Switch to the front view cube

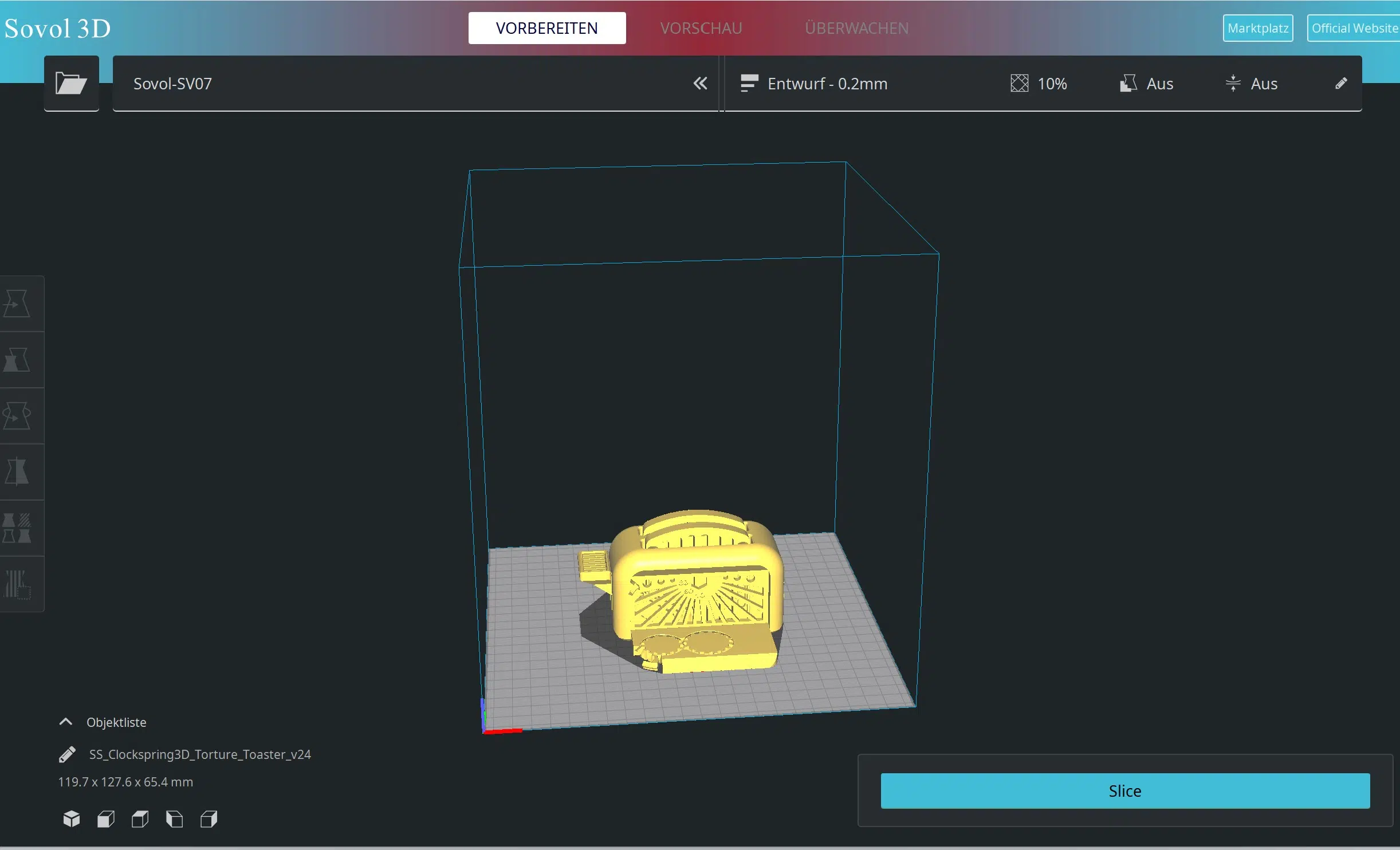106,819
